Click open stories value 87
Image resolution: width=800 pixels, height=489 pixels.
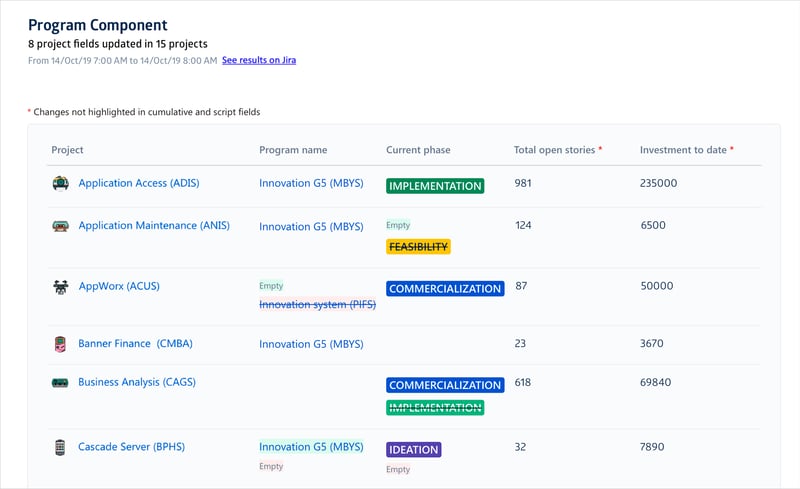point(521,286)
